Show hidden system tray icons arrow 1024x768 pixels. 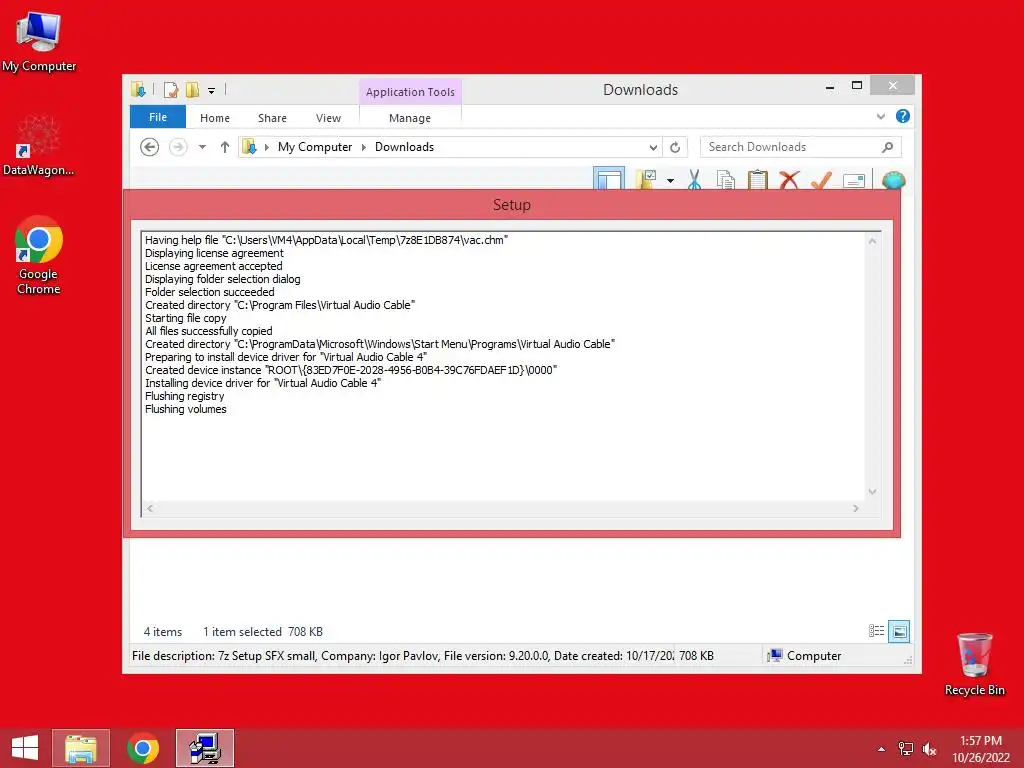coord(882,749)
